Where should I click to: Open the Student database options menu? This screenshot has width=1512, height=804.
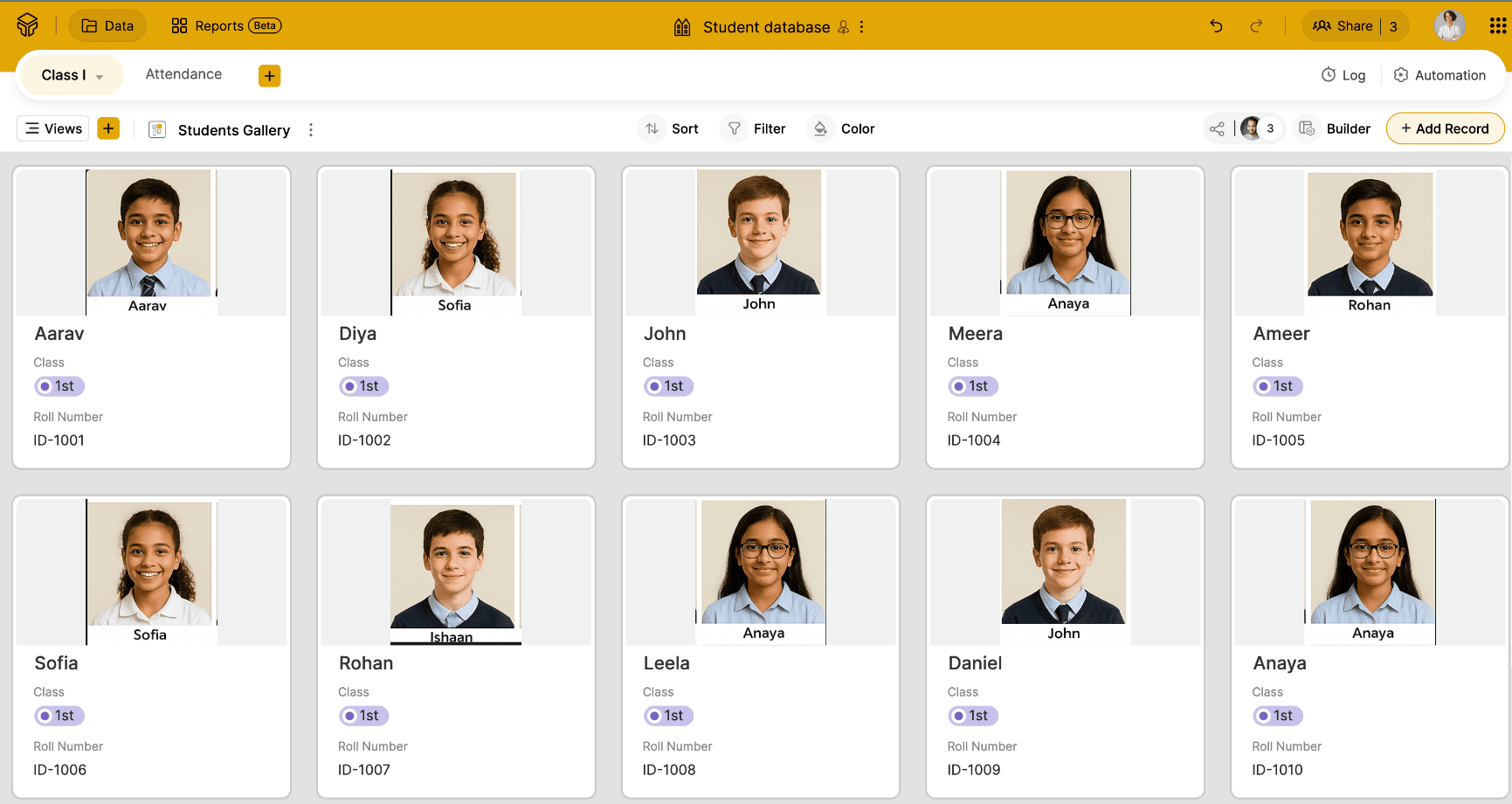click(861, 27)
